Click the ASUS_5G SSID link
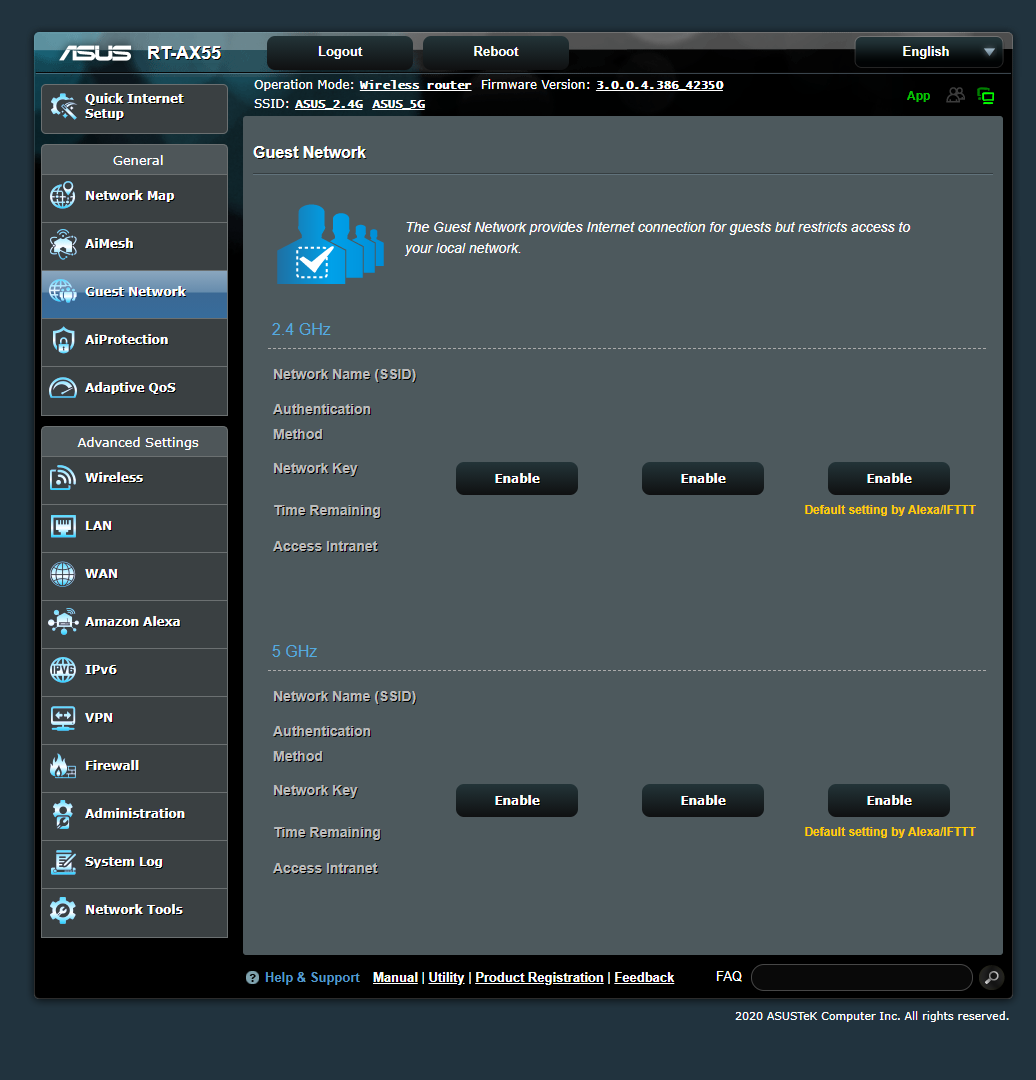 tap(398, 104)
